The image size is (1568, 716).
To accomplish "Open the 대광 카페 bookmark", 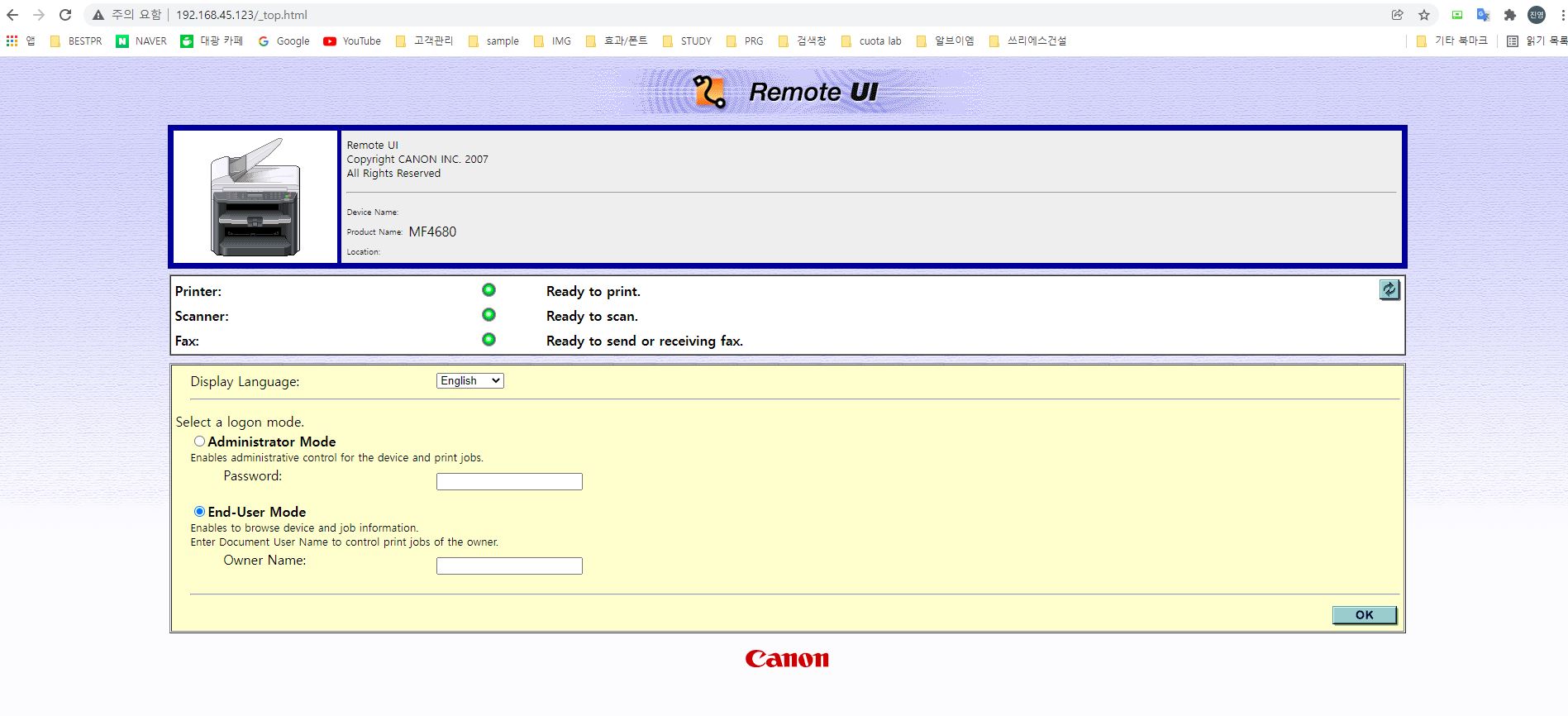I will pyautogui.click(x=212, y=41).
